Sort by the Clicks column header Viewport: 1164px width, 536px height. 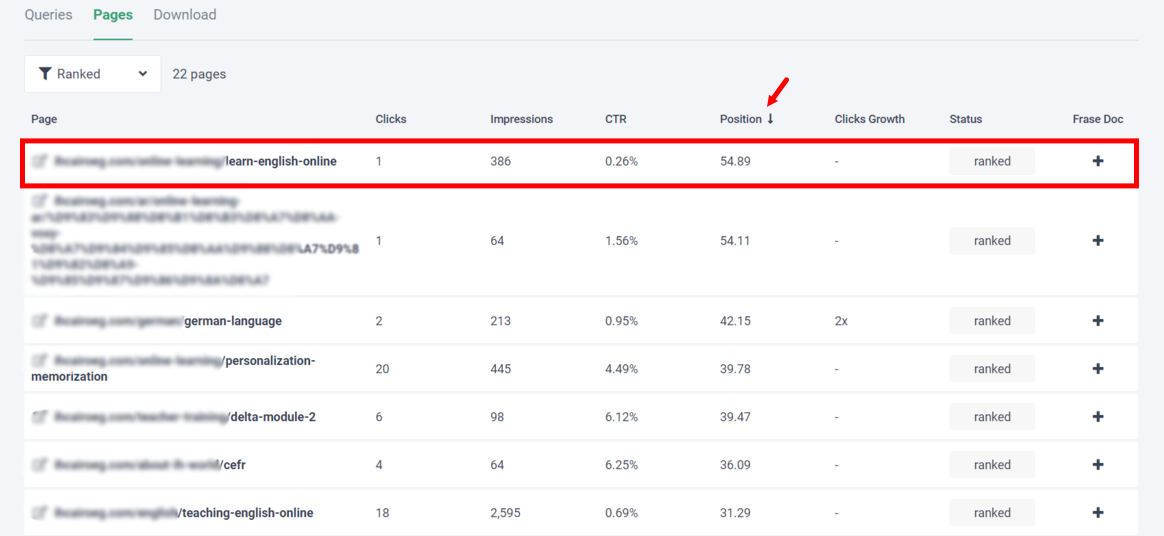pyautogui.click(x=390, y=119)
